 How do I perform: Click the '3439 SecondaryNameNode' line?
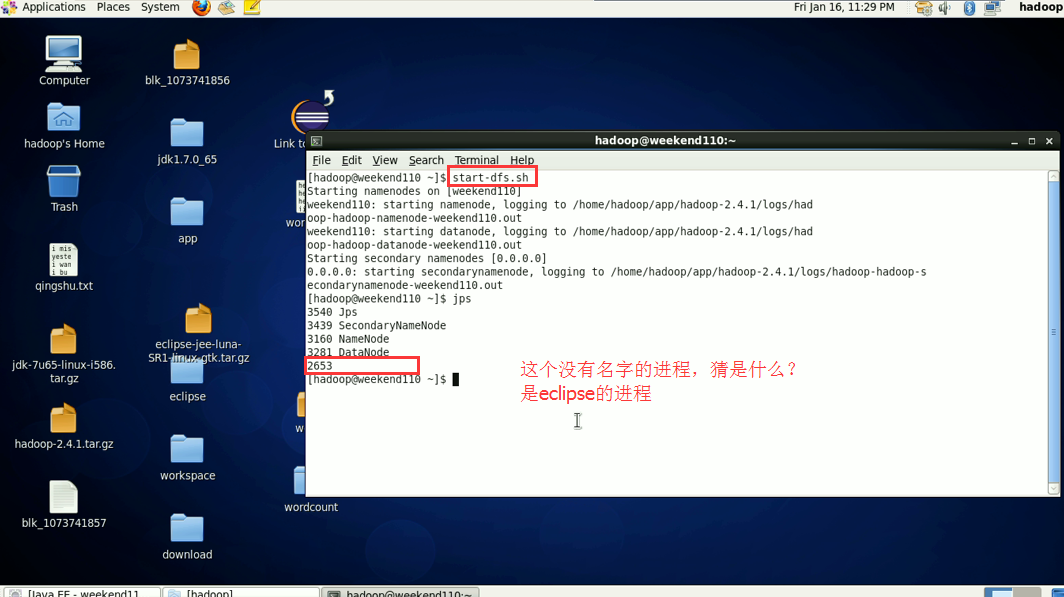tap(377, 326)
